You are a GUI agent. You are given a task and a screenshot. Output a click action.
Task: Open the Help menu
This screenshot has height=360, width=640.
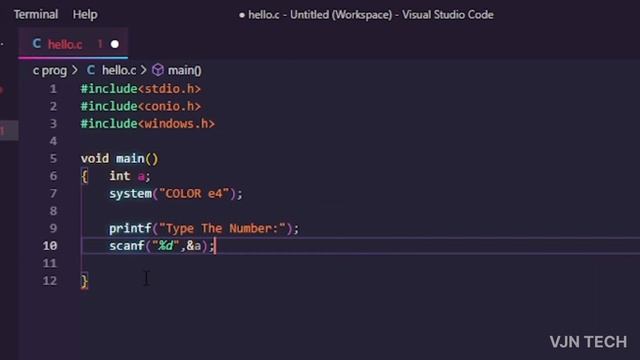tap(85, 15)
